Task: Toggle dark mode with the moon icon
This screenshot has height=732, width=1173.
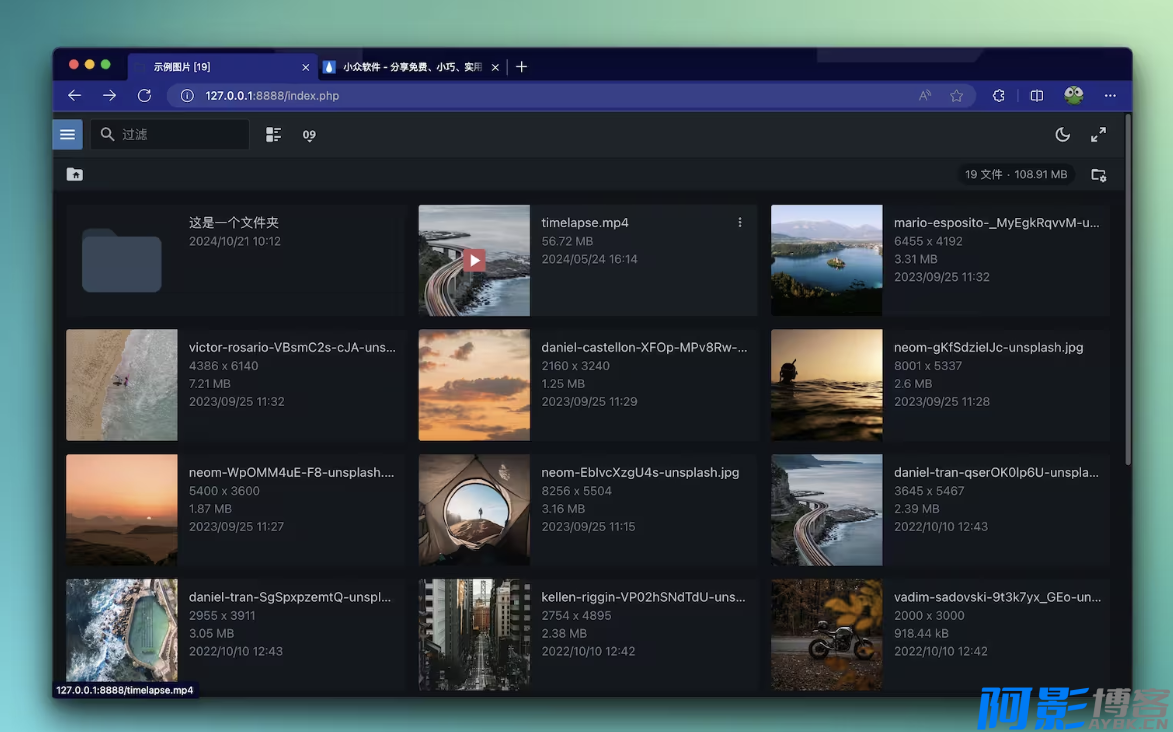Action: (x=1062, y=135)
